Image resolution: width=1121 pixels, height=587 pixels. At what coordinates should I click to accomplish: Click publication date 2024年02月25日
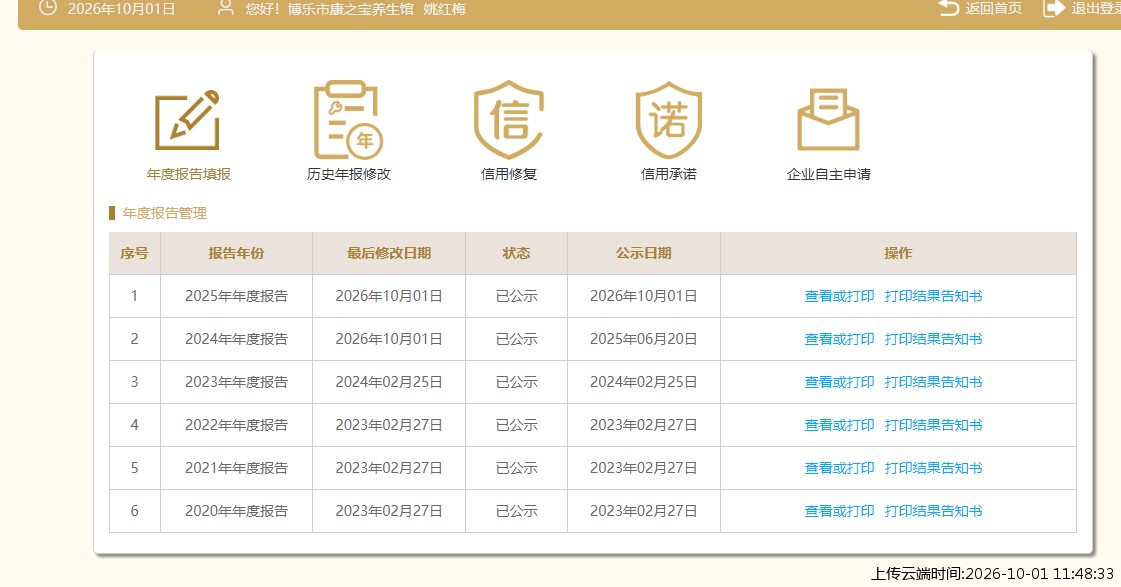643,382
